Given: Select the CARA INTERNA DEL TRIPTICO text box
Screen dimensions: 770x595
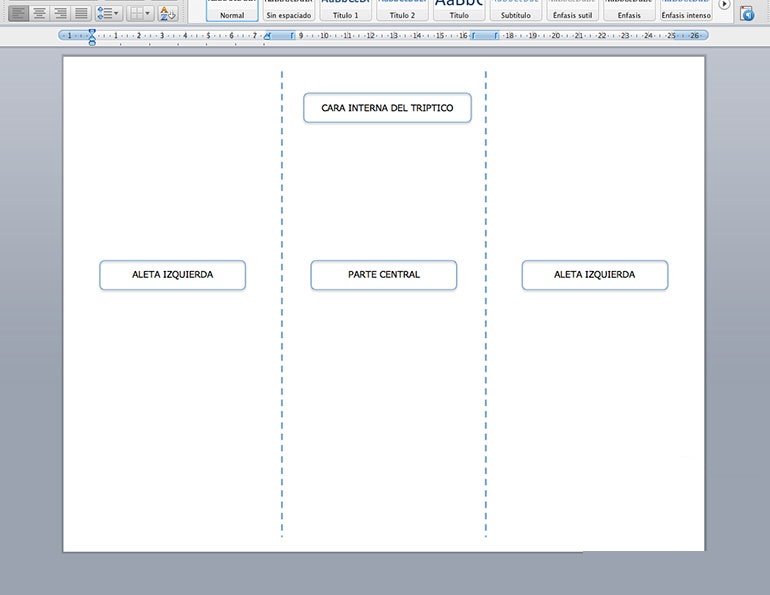Looking at the screenshot, I should (387, 108).
